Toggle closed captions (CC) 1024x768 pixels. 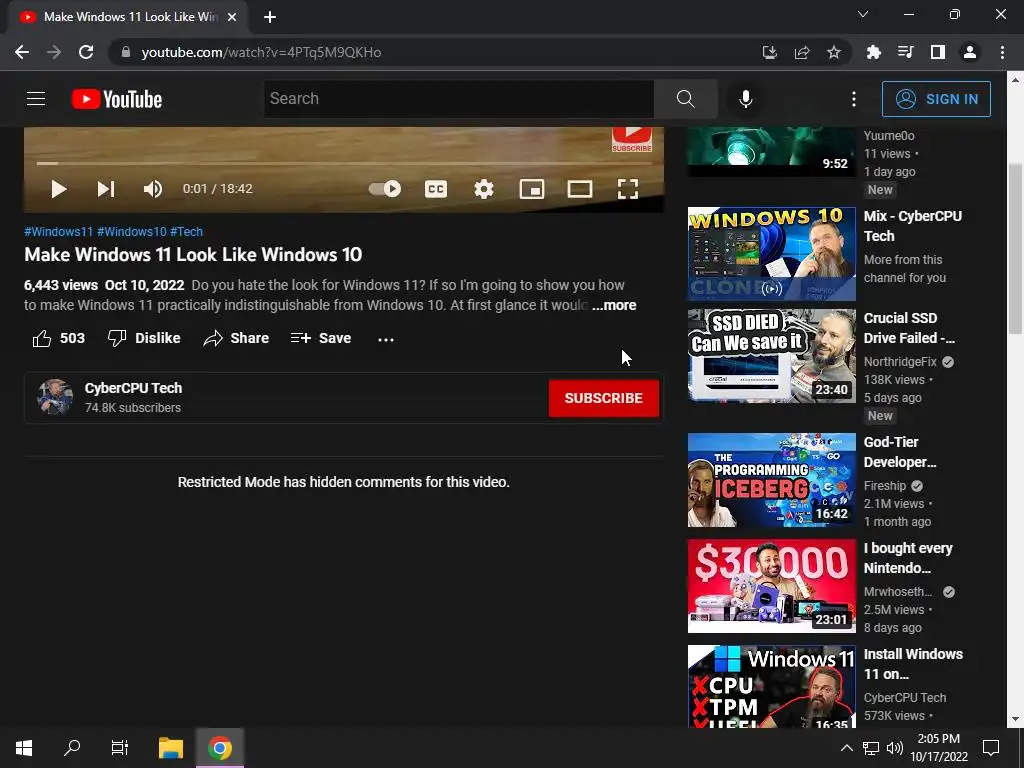point(436,189)
